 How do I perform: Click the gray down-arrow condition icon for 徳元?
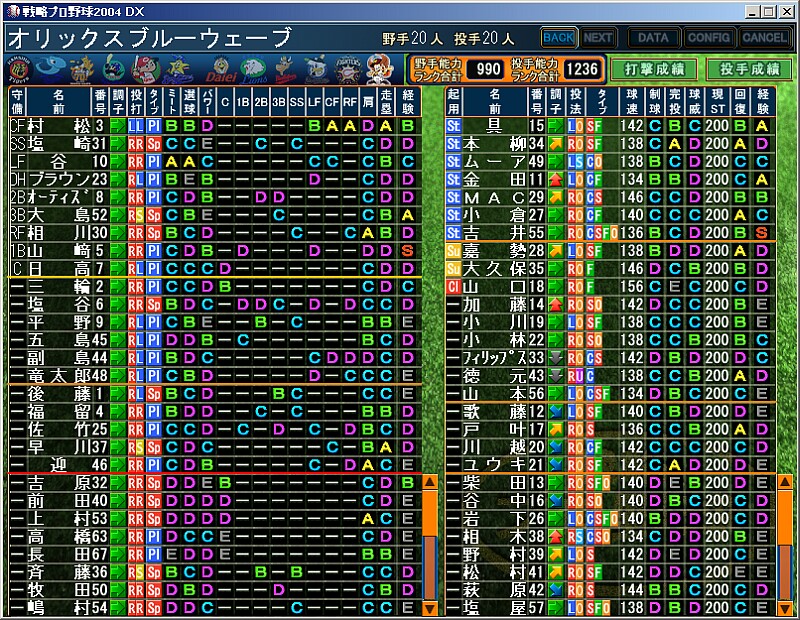[555, 376]
